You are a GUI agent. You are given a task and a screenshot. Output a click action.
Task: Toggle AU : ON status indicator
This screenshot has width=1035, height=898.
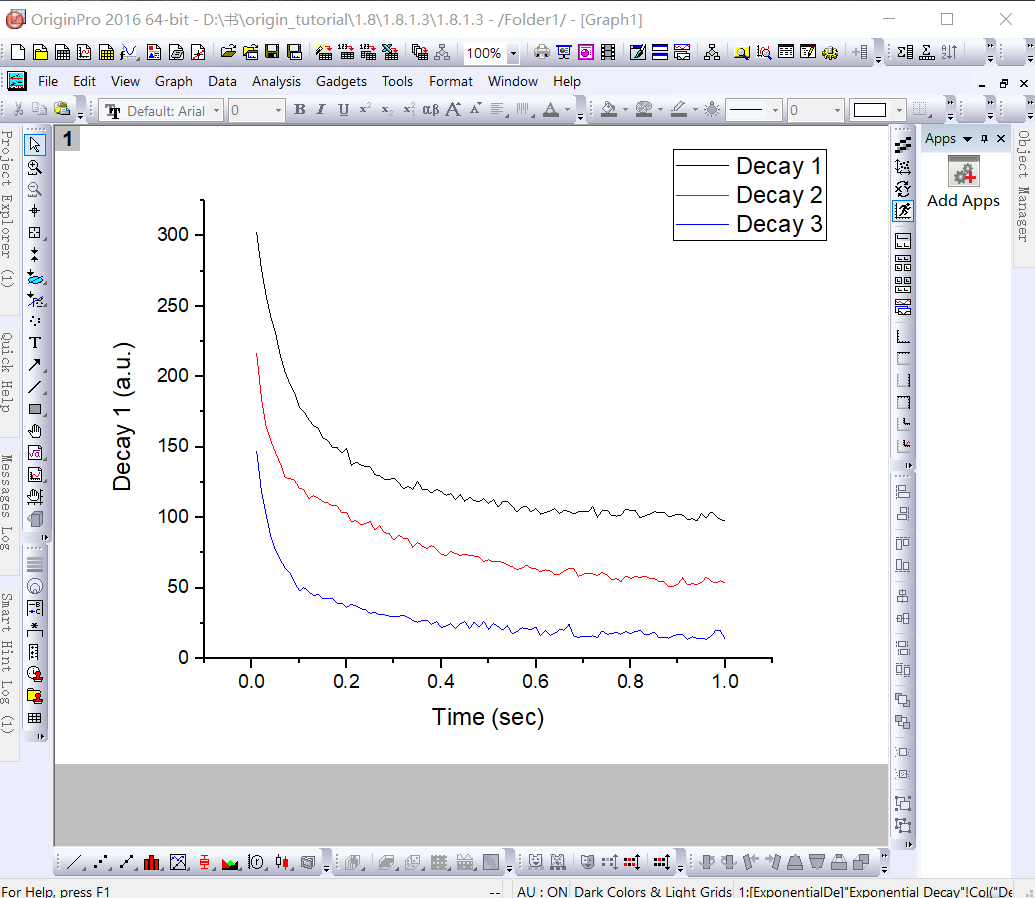coord(542,891)
